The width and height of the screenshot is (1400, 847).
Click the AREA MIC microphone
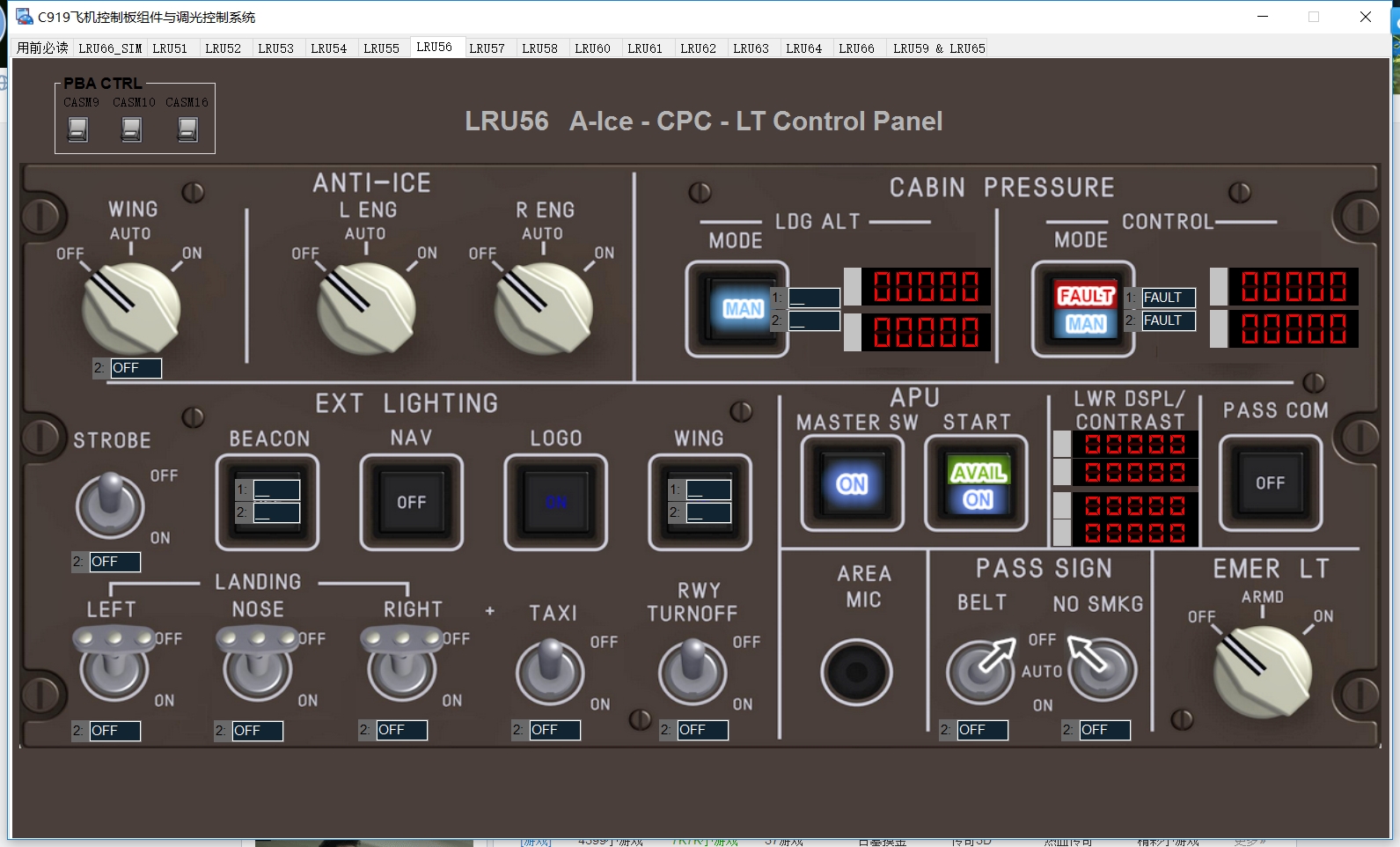click(x=856, y=673)
